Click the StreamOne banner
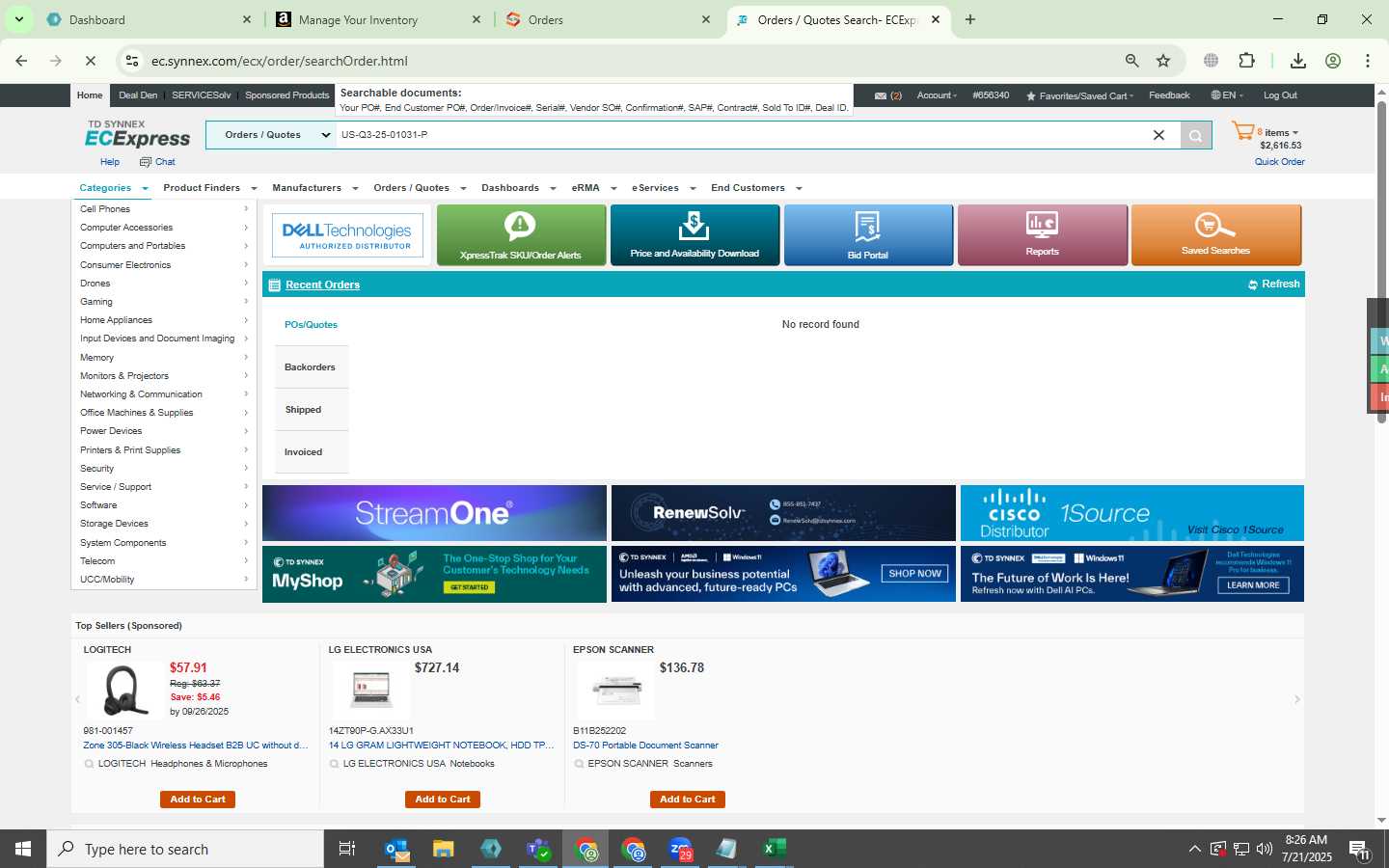This screenshot has height=868, width=1389. (x=434, y=513)
